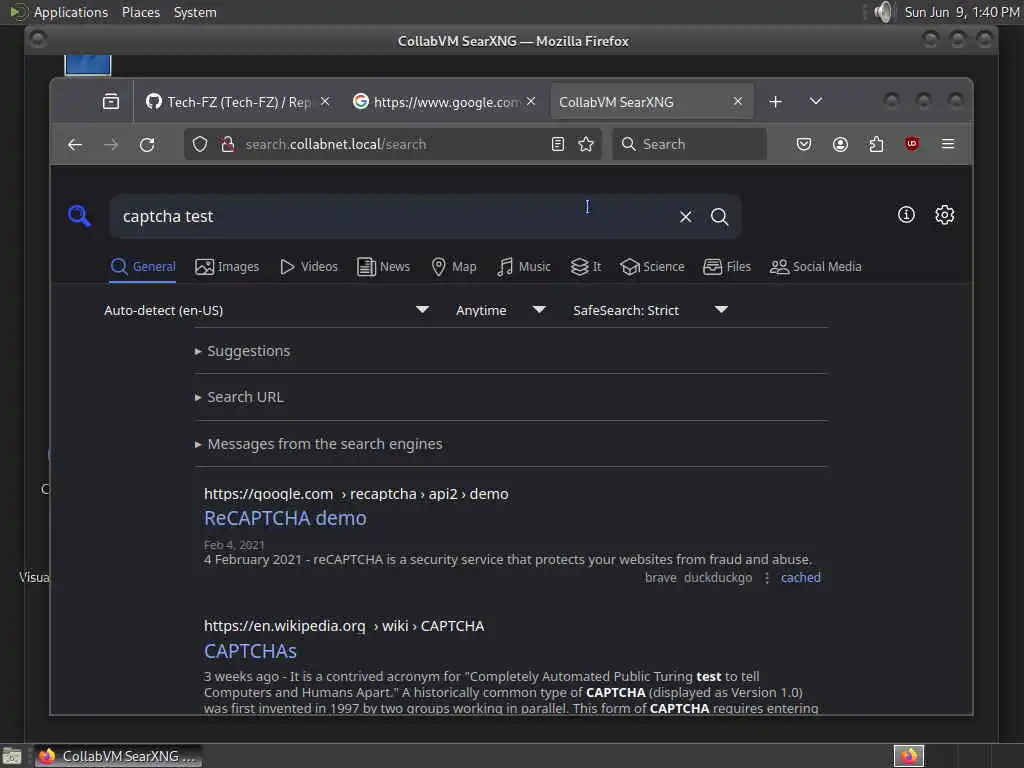This screenshot has height=768, width=1024.
Task: Click the CollabVM SearXNG taskbar button
Action: click(x=118, y=756)
